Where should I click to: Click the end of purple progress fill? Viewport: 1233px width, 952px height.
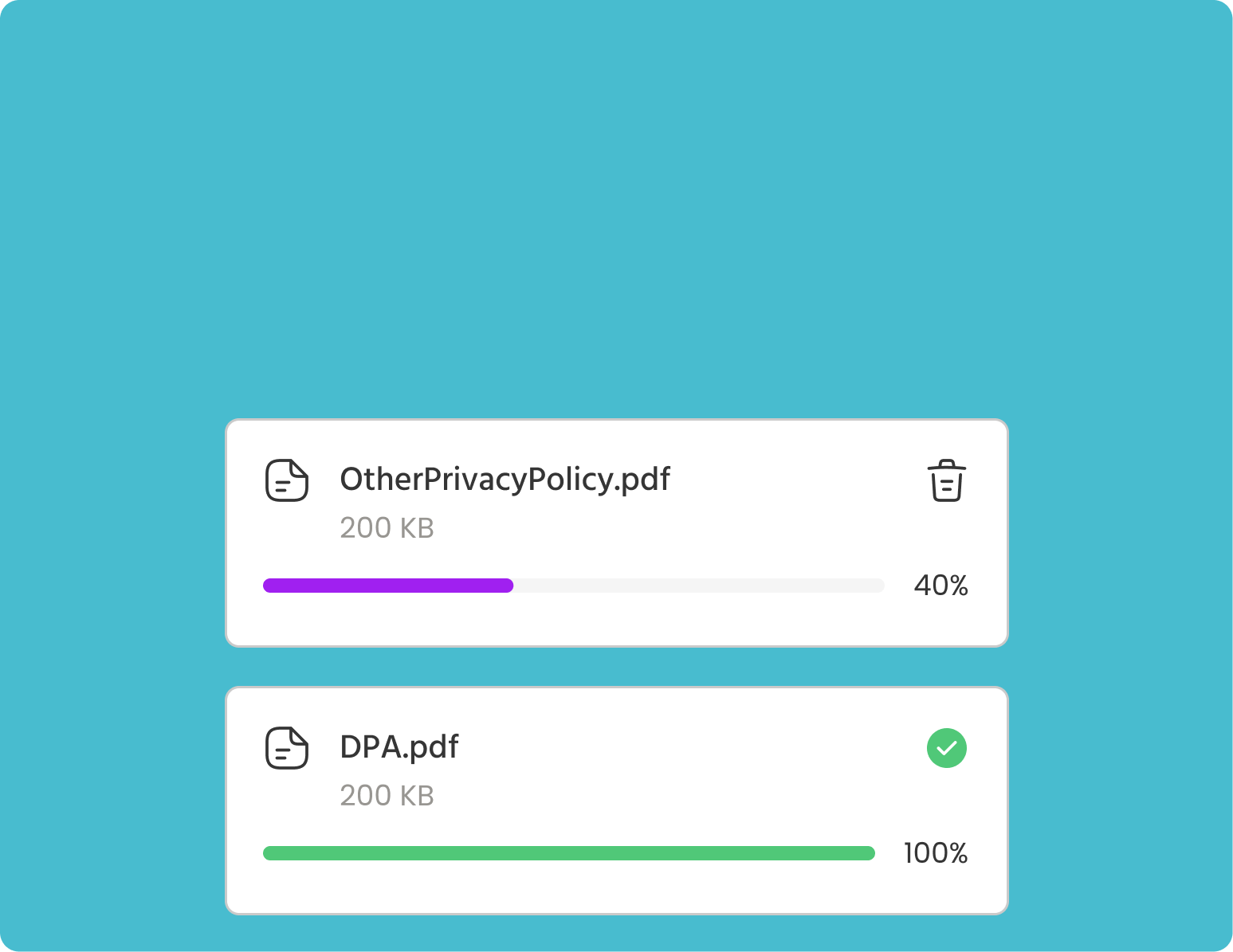tap(509, 586)
